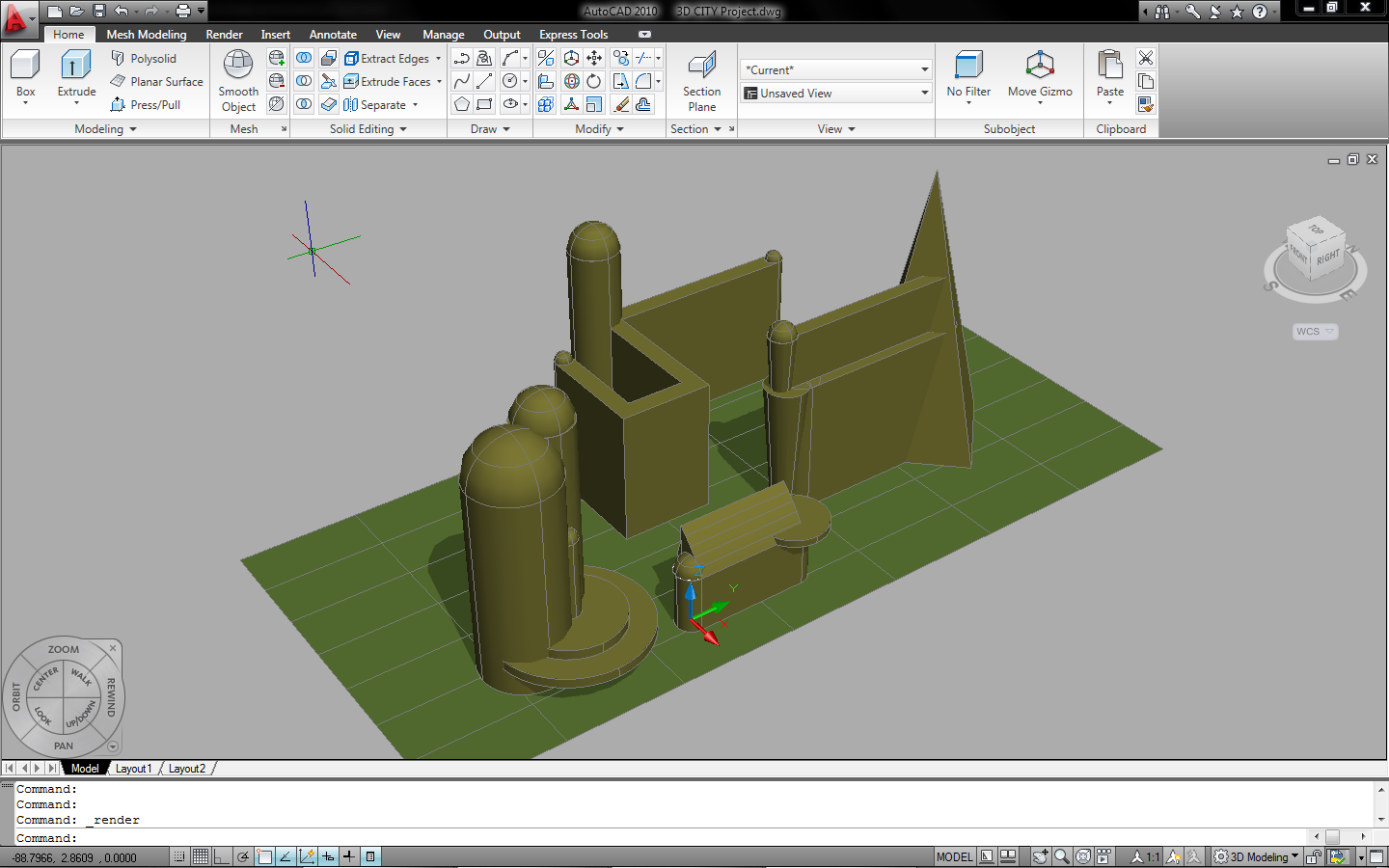The width and height of the screenshot is (1389, 868).
Task: Click the command line horizontal scrollbar thumb
Action: 1332,837
